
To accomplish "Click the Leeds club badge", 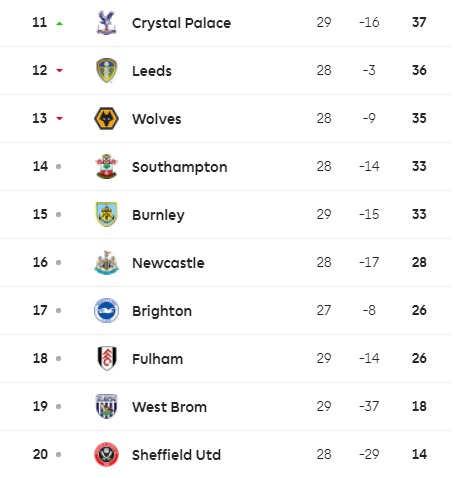I will 106,70.
